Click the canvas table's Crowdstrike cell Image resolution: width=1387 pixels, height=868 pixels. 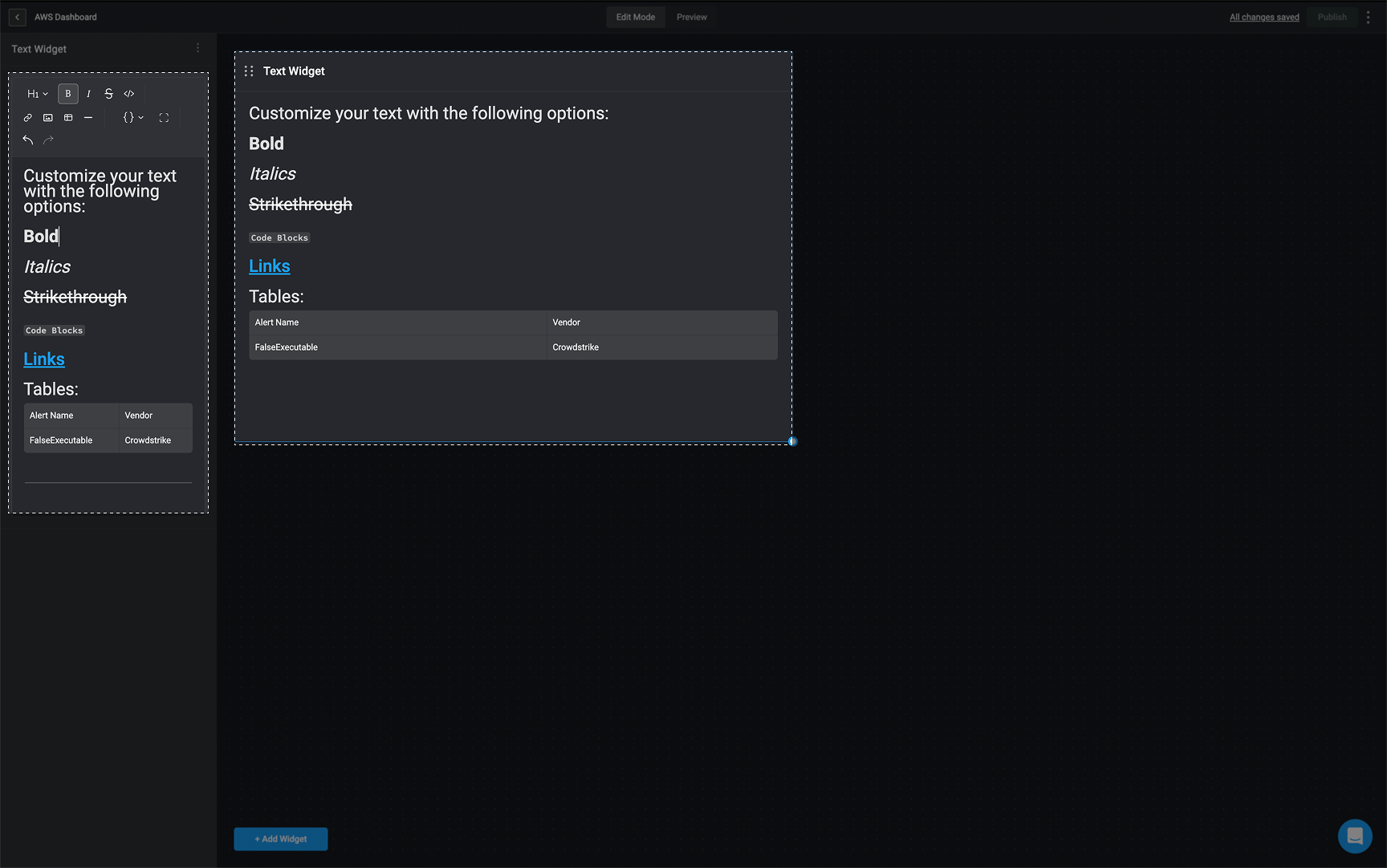tap(662, 347)
